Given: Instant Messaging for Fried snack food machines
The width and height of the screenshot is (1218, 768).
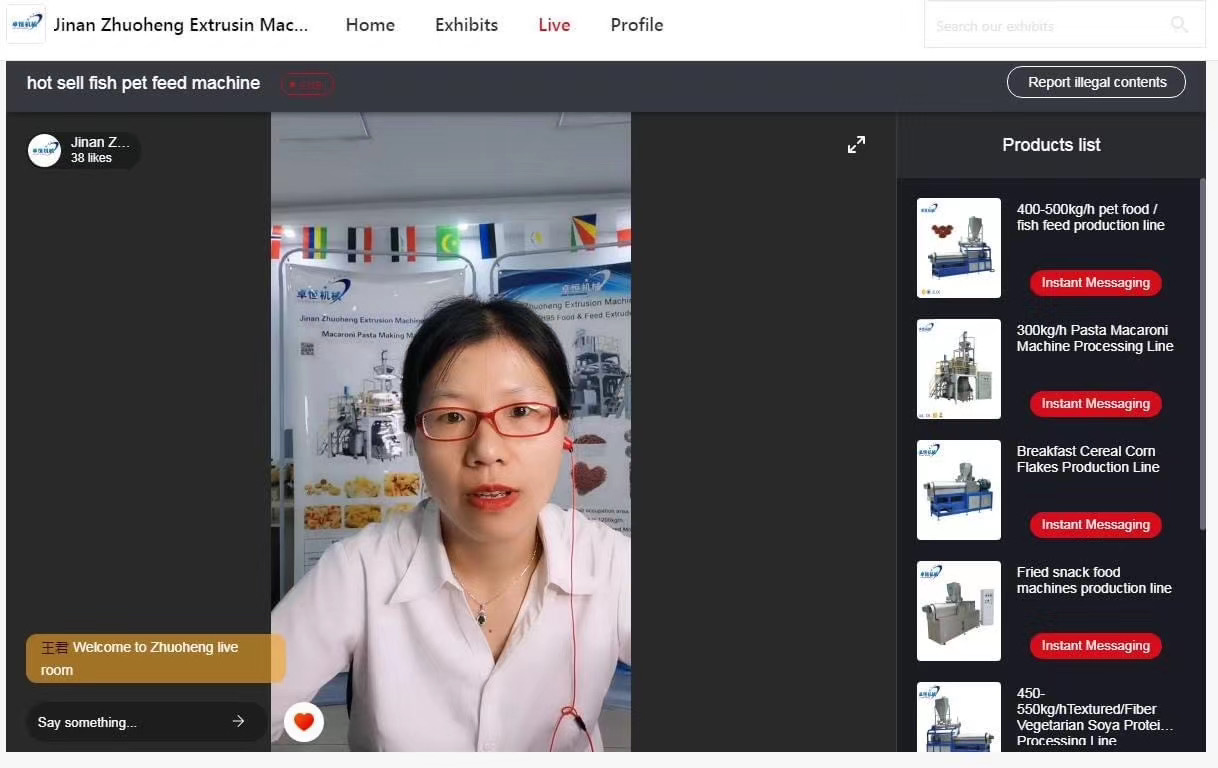Looking at the screenshot, I should click(1096, 646).
